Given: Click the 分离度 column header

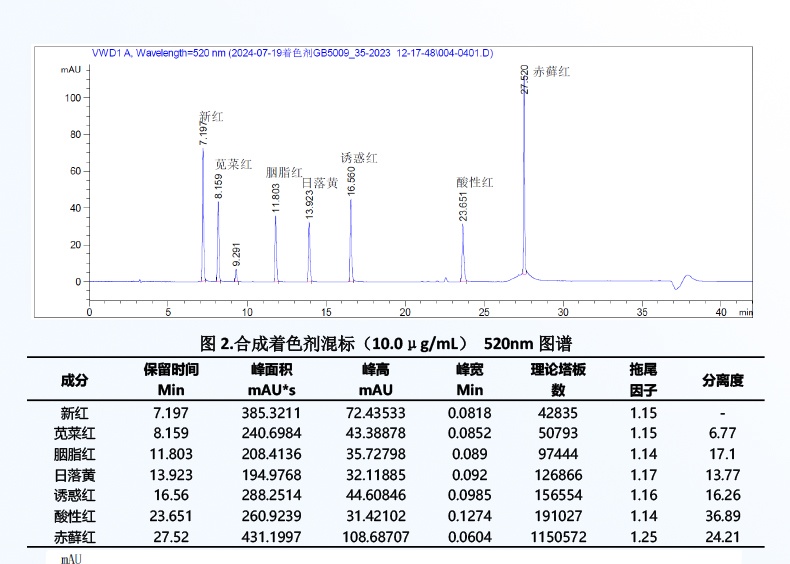Looking at the screenshot, I should click(x=722, y=380).
